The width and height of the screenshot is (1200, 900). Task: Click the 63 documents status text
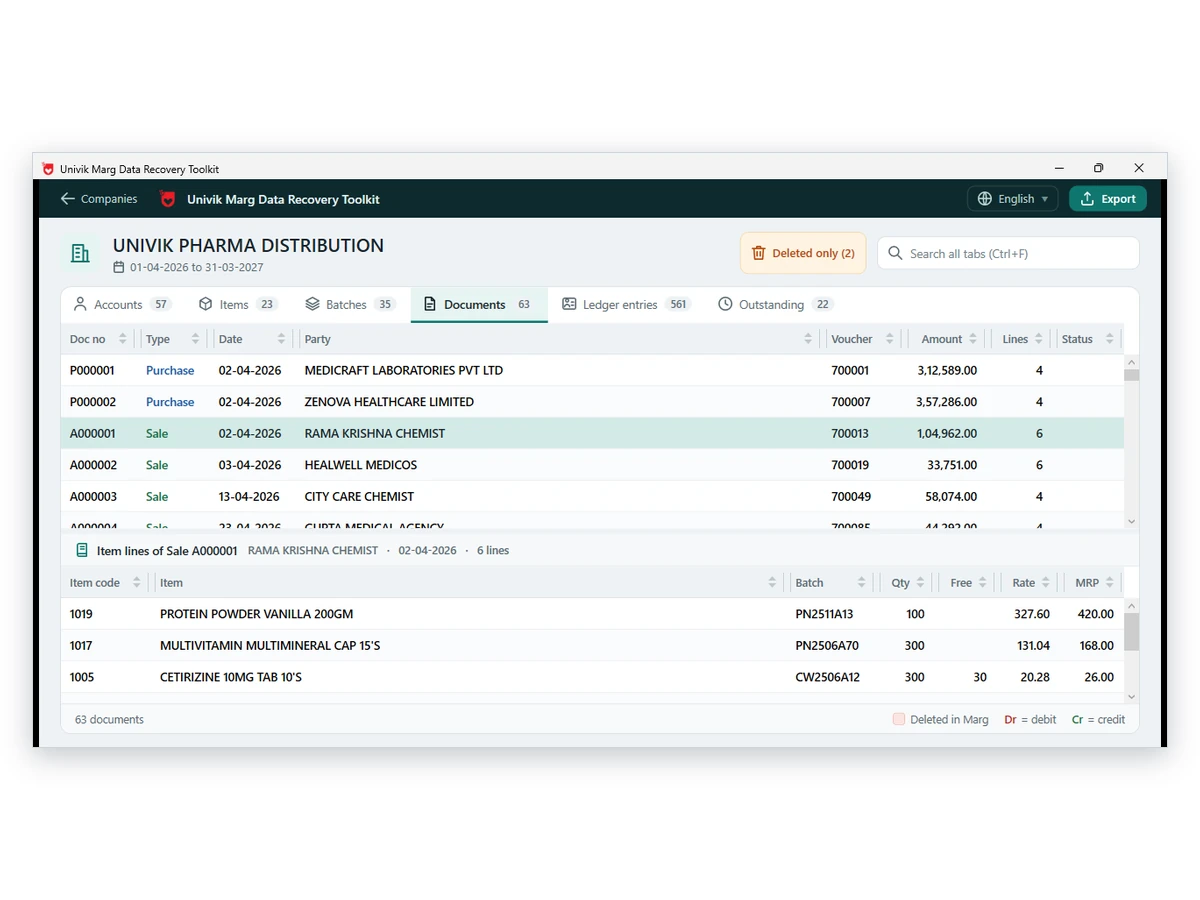tap(109, 719)
